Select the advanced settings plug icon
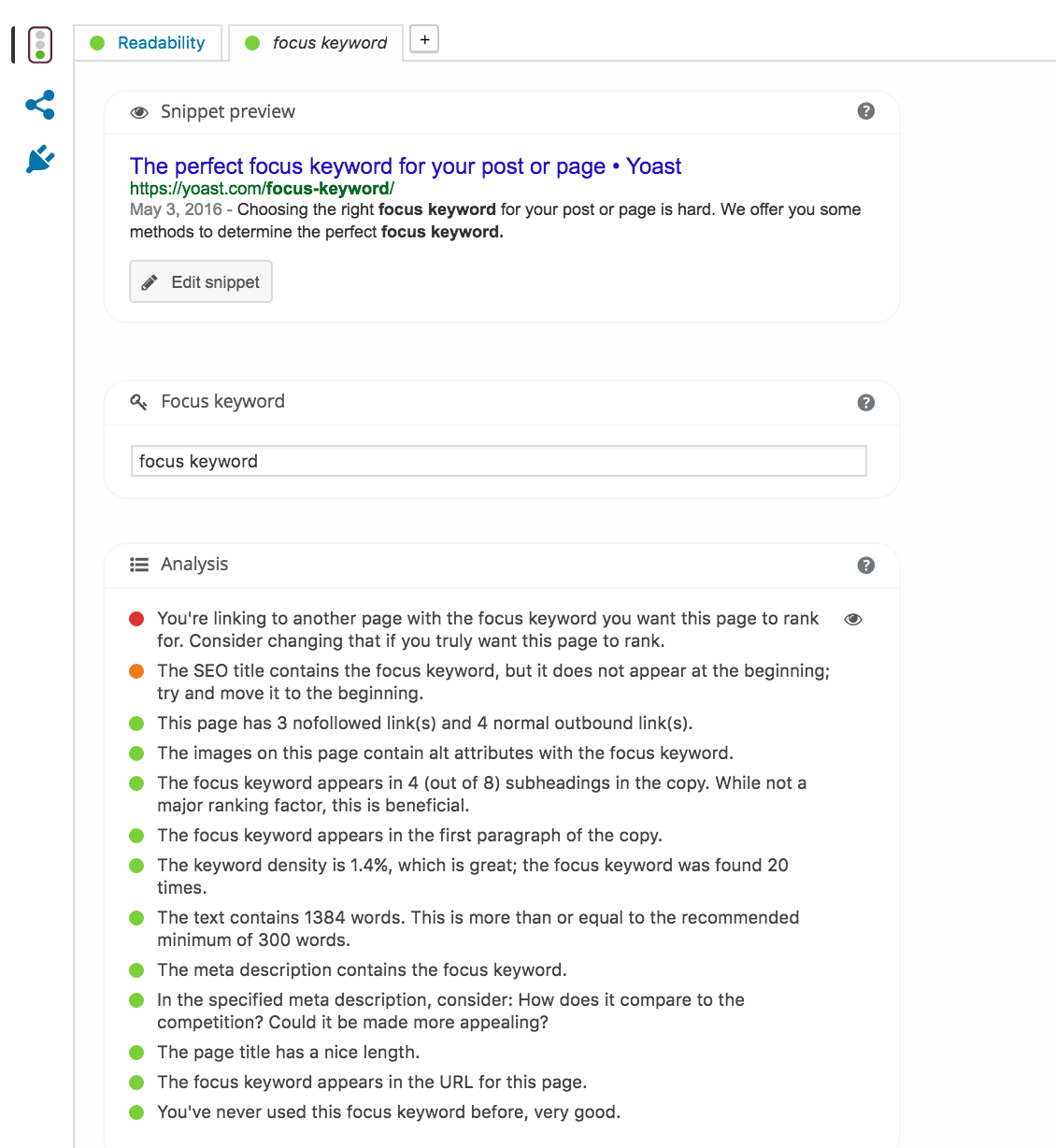This screenshot has height=1148, width=1056. coord(39,159)
